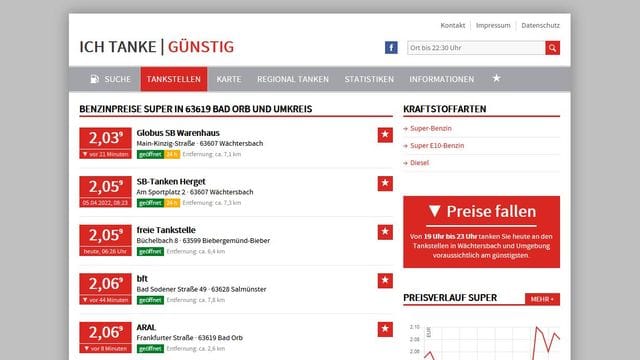Open INFORMATIONEN menu item
Viewport: 640px width, 360px height.
click(x=442, y=79)
